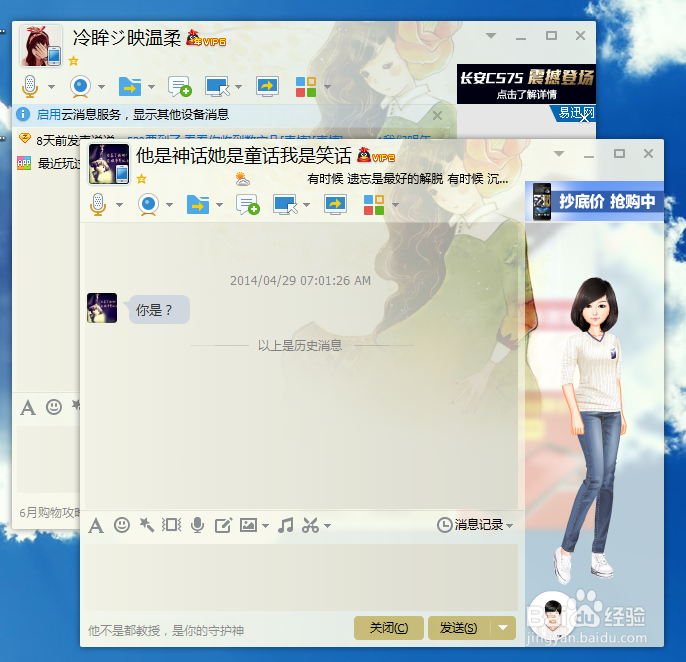Viewport: 686px width, 662px height.
Task: Expand picture send options arrow
Action: 265,525
